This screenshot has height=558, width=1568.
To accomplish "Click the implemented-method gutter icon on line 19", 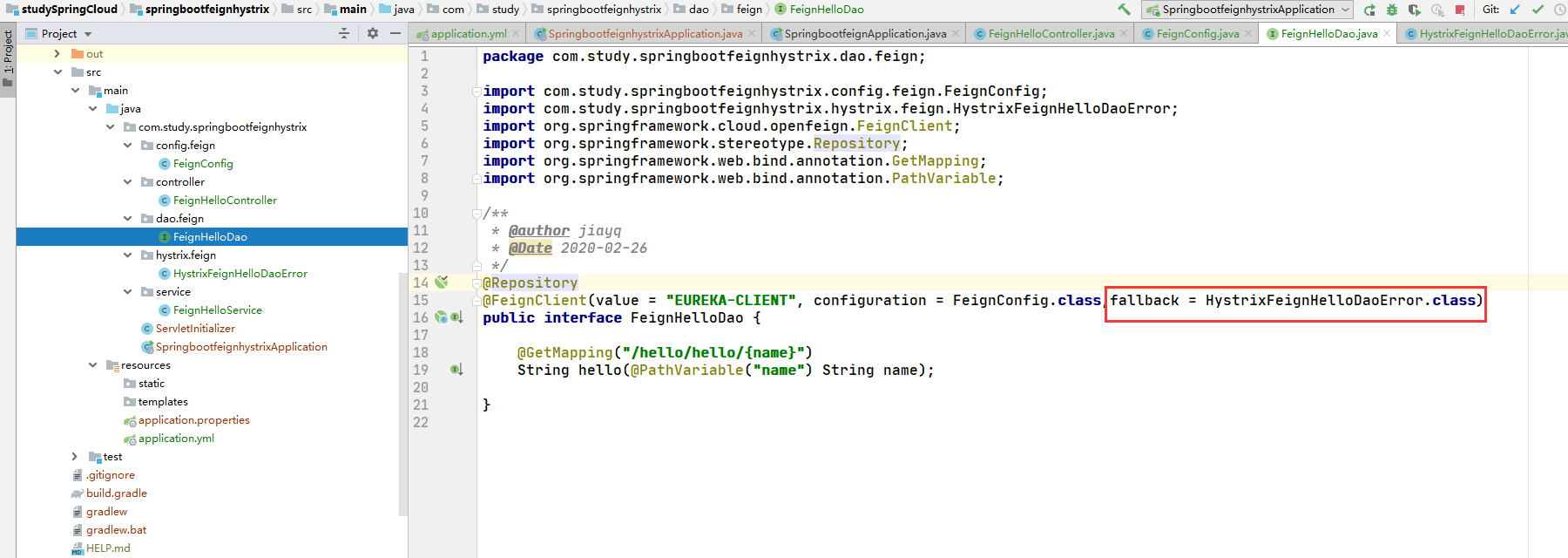I will 456,370.
